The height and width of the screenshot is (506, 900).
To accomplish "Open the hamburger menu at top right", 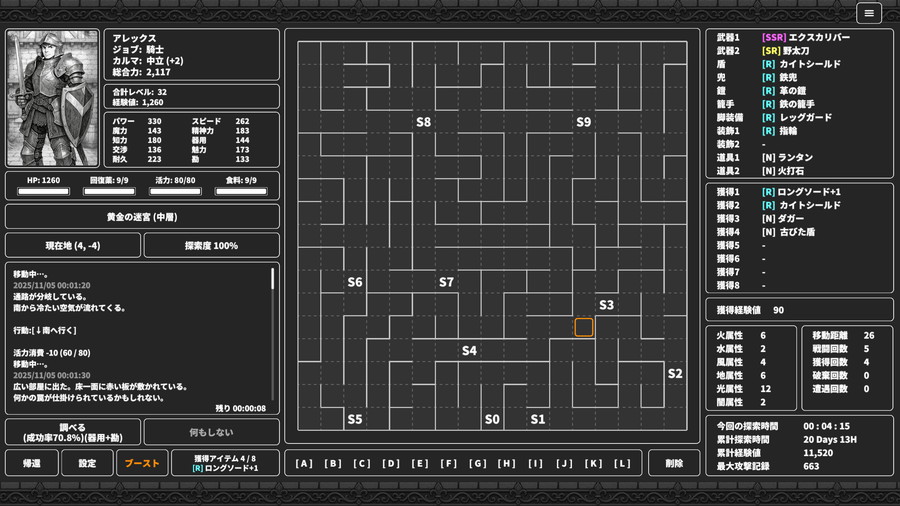I will [x=868, y=13].
